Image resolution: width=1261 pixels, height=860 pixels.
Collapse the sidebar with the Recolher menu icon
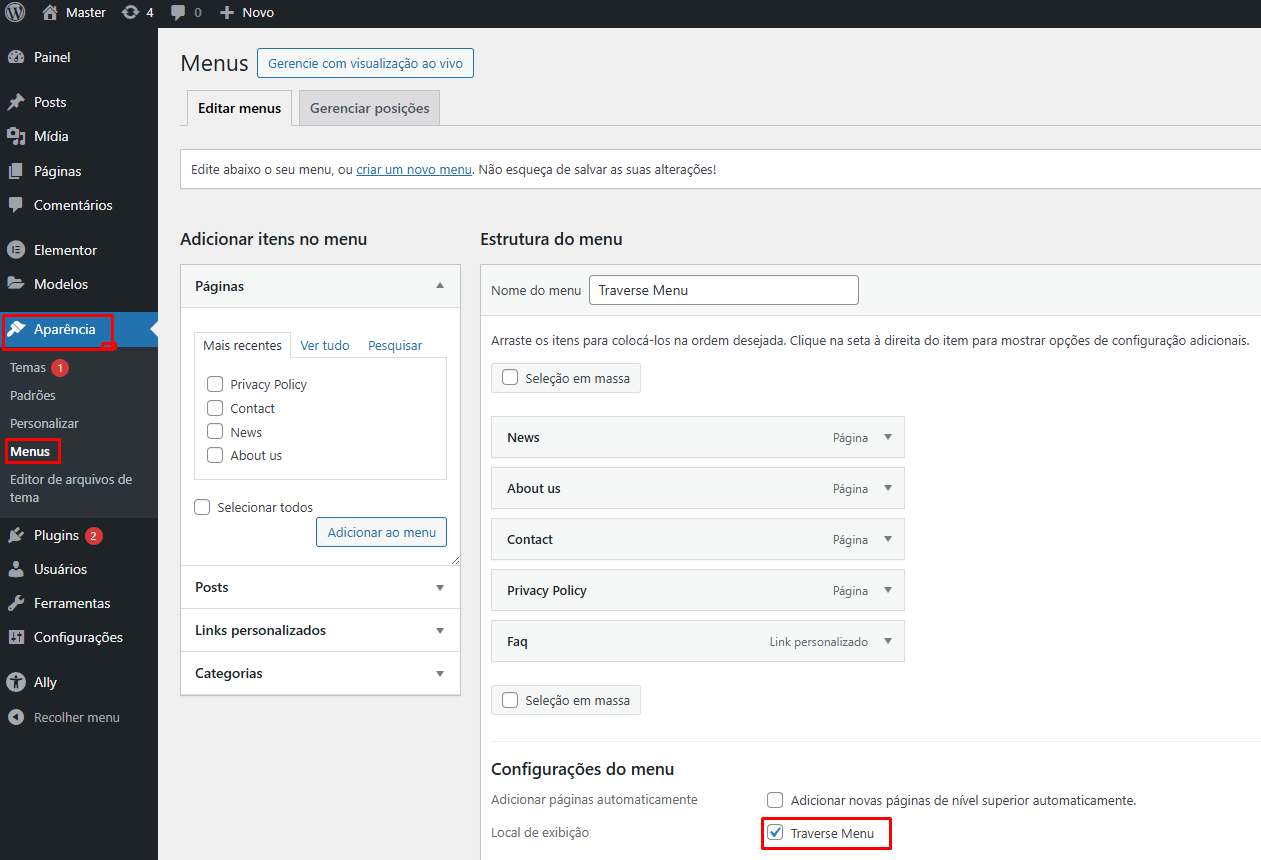tap(15, 717)
